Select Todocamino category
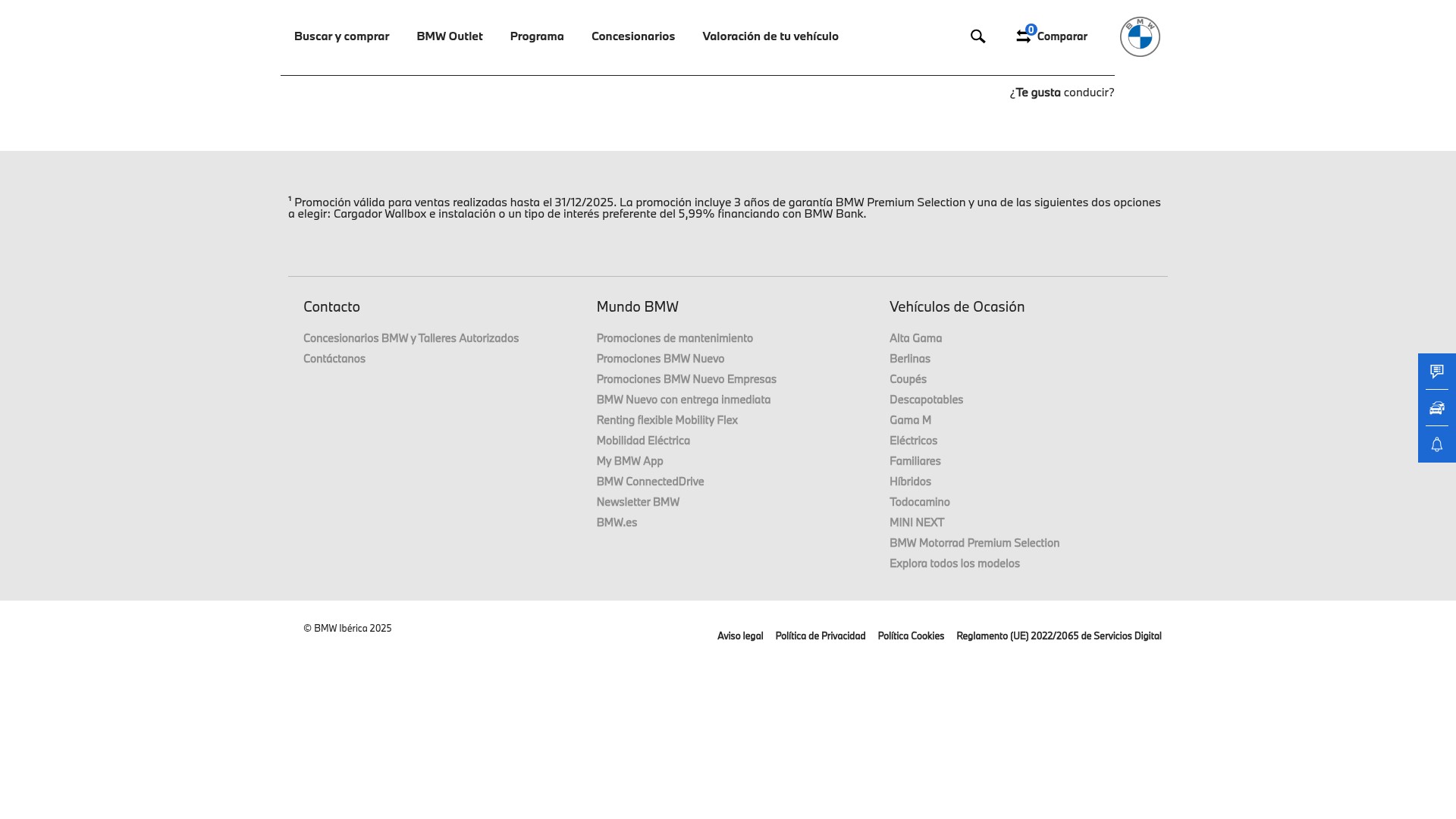Screen dimensions: 1456x819 (919, 502)
